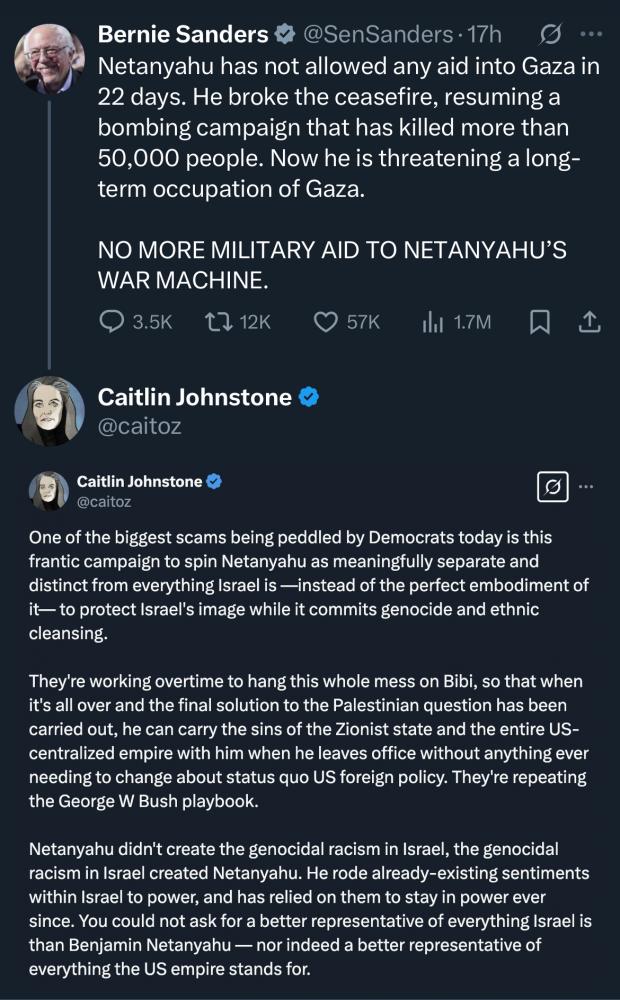
Task: Click the Grok icon on Sanders' tweet
Action: [549, 36]
